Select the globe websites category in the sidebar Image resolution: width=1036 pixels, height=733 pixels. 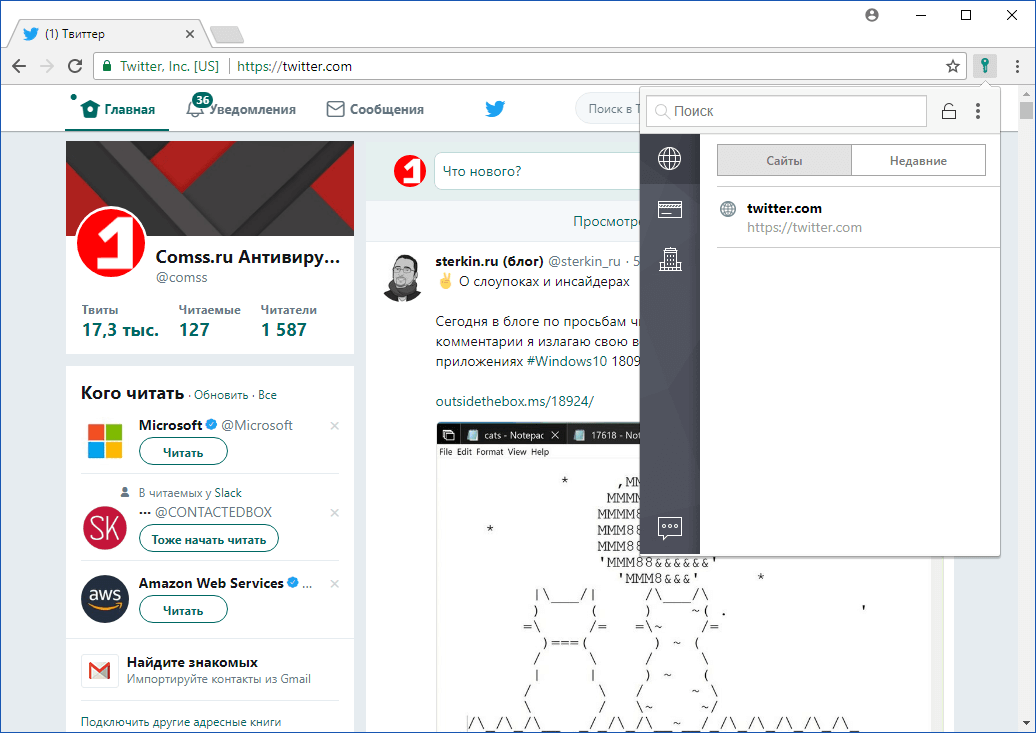click(x=669, y=159)
